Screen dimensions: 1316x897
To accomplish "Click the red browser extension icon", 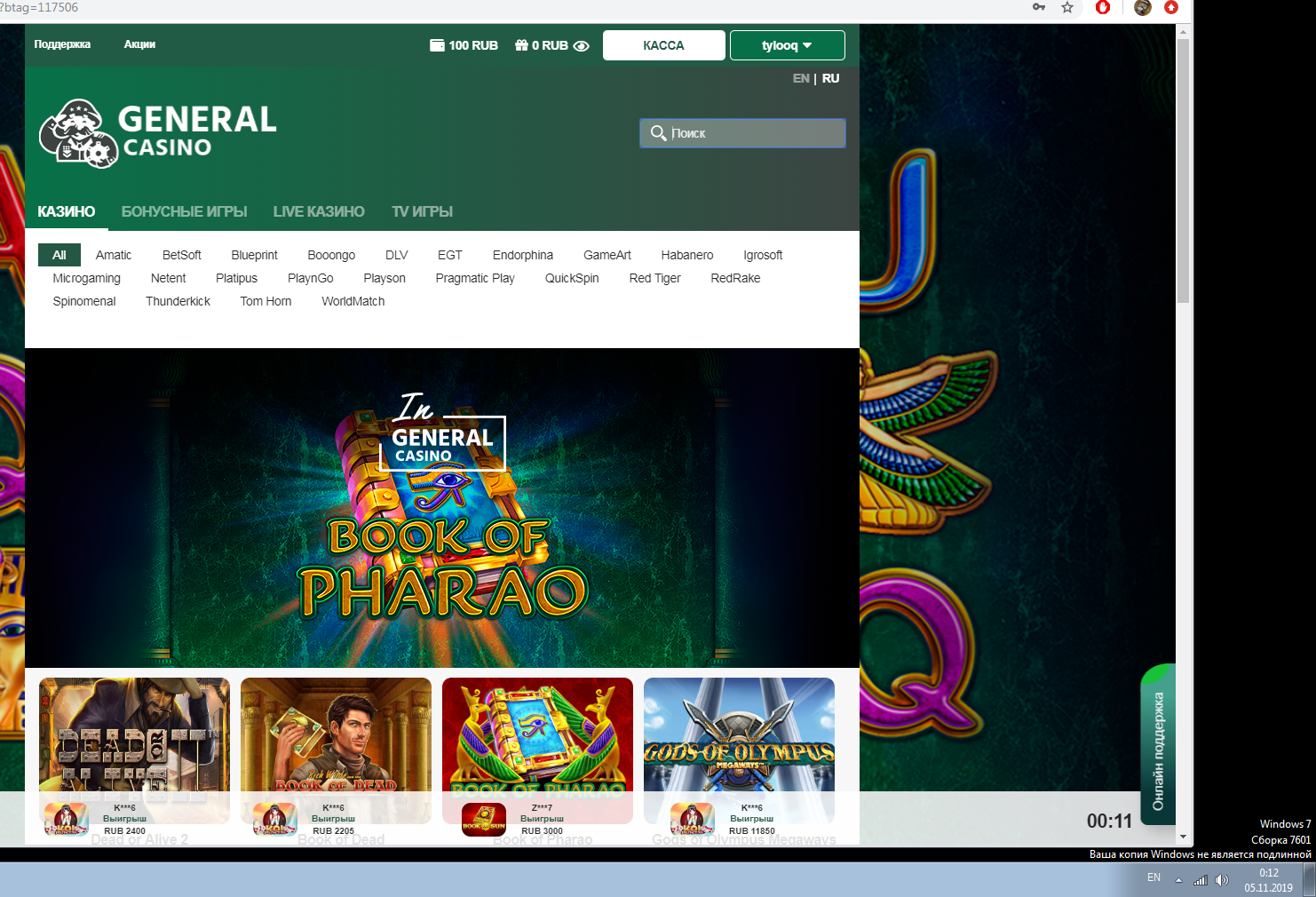I will pyautogui.click(x=1103, y=7).
